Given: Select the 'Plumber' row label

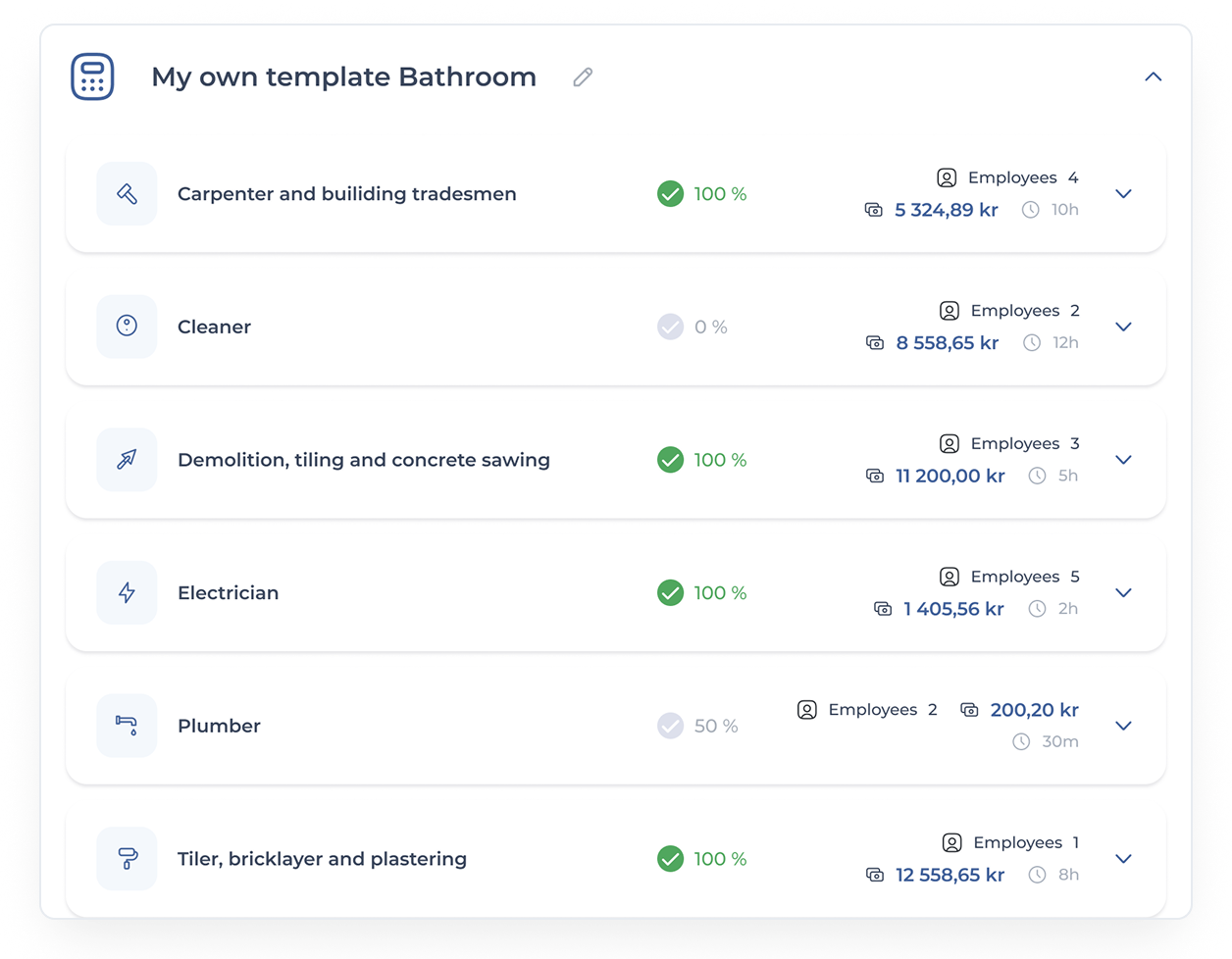Looking at the screenshot, I should (219, 726).
